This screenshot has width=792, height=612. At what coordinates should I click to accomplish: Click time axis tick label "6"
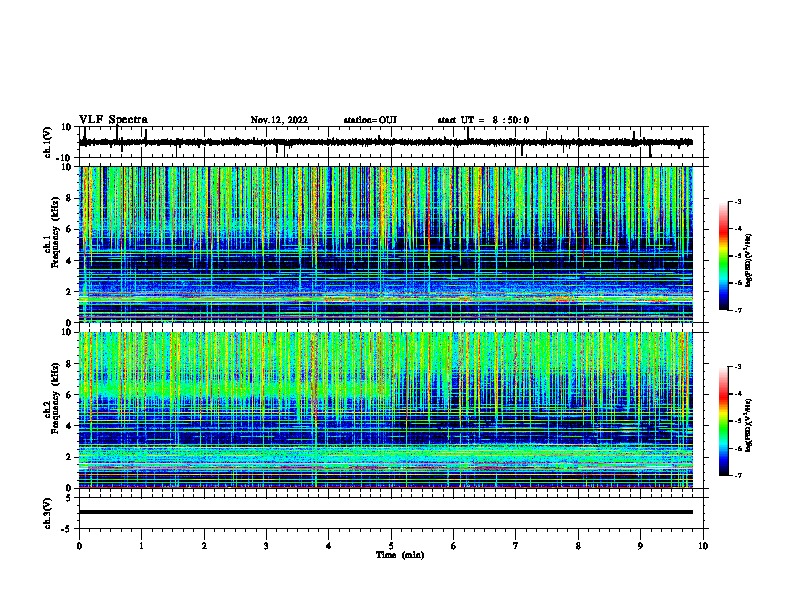tap(454, 546)
